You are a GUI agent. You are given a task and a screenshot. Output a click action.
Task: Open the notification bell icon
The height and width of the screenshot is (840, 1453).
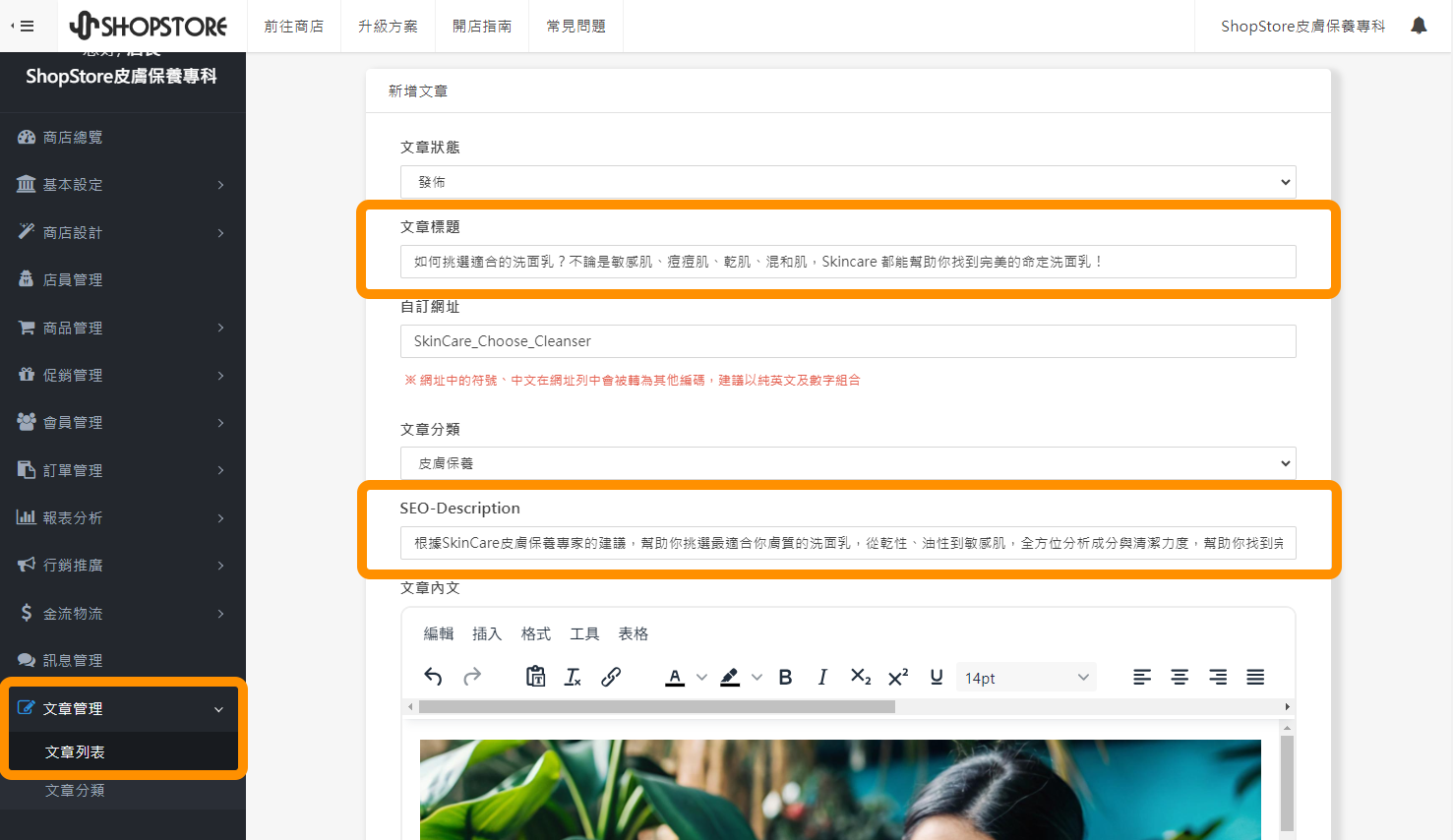tap(1419, 26)
